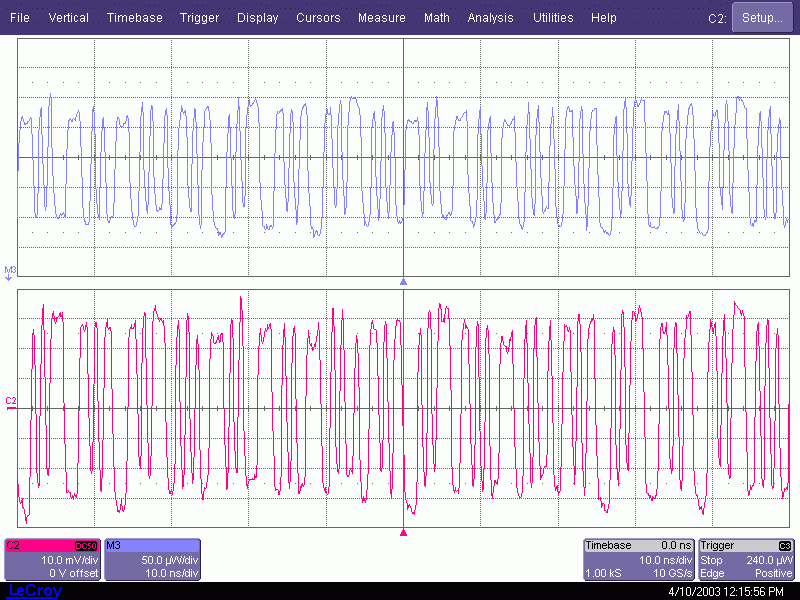The image size is (800, 600).
Task: Open the C2 channel descriptor box
Action: click(52, 559)
